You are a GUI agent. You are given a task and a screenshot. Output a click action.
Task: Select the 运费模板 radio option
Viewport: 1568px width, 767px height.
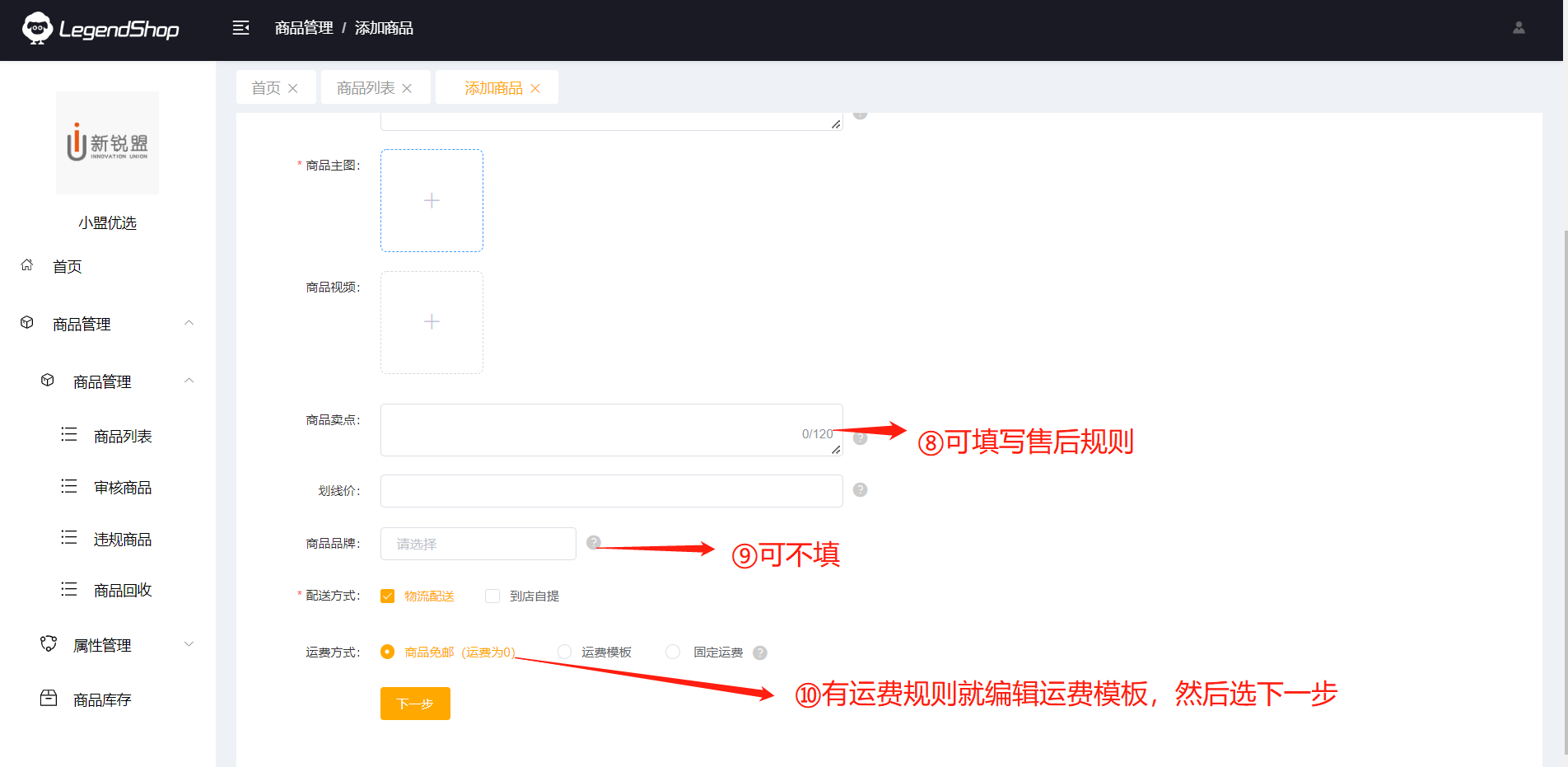[x=565, y=652]
